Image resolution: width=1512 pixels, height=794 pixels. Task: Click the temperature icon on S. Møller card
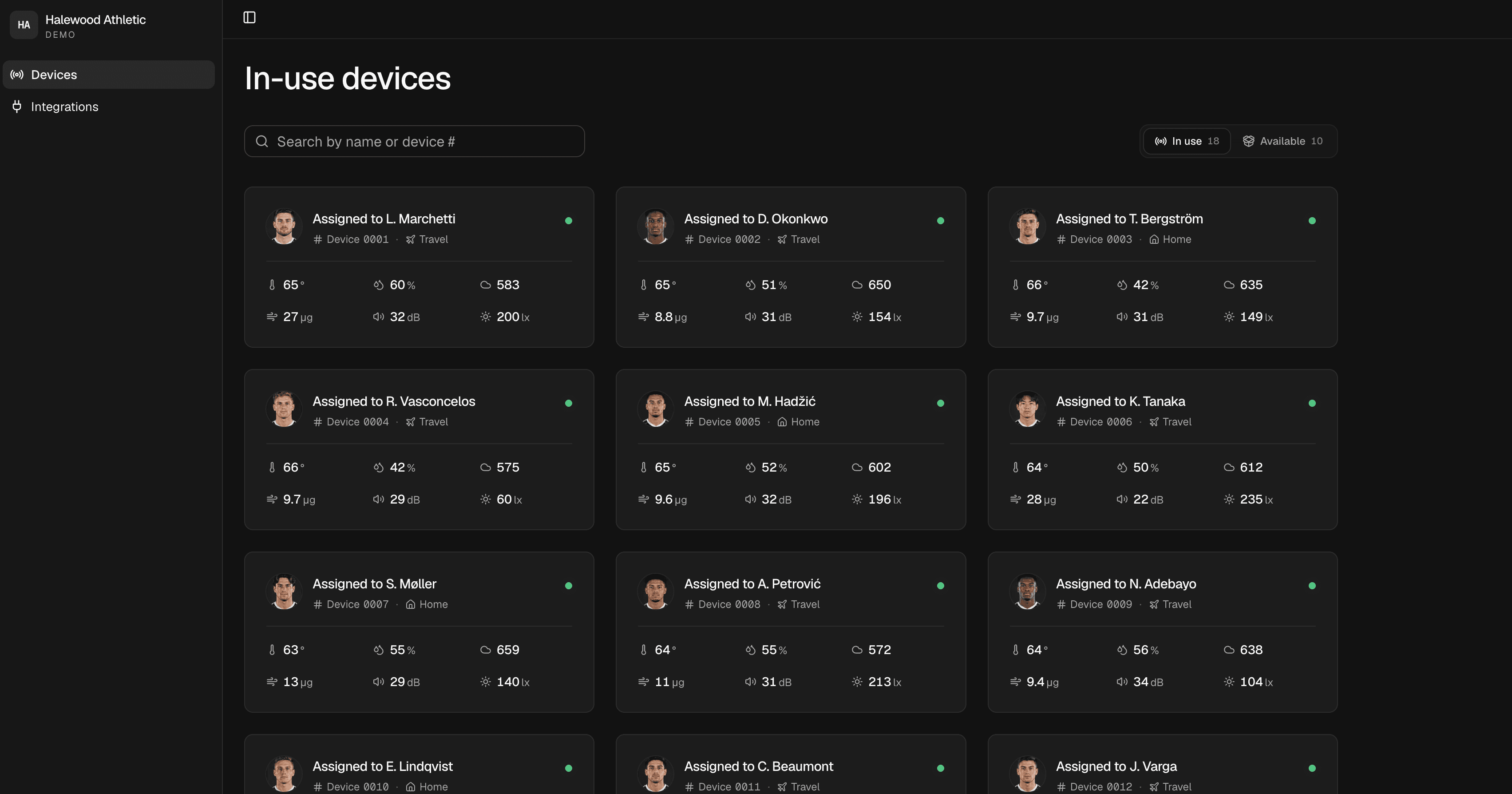pos(272,650)
